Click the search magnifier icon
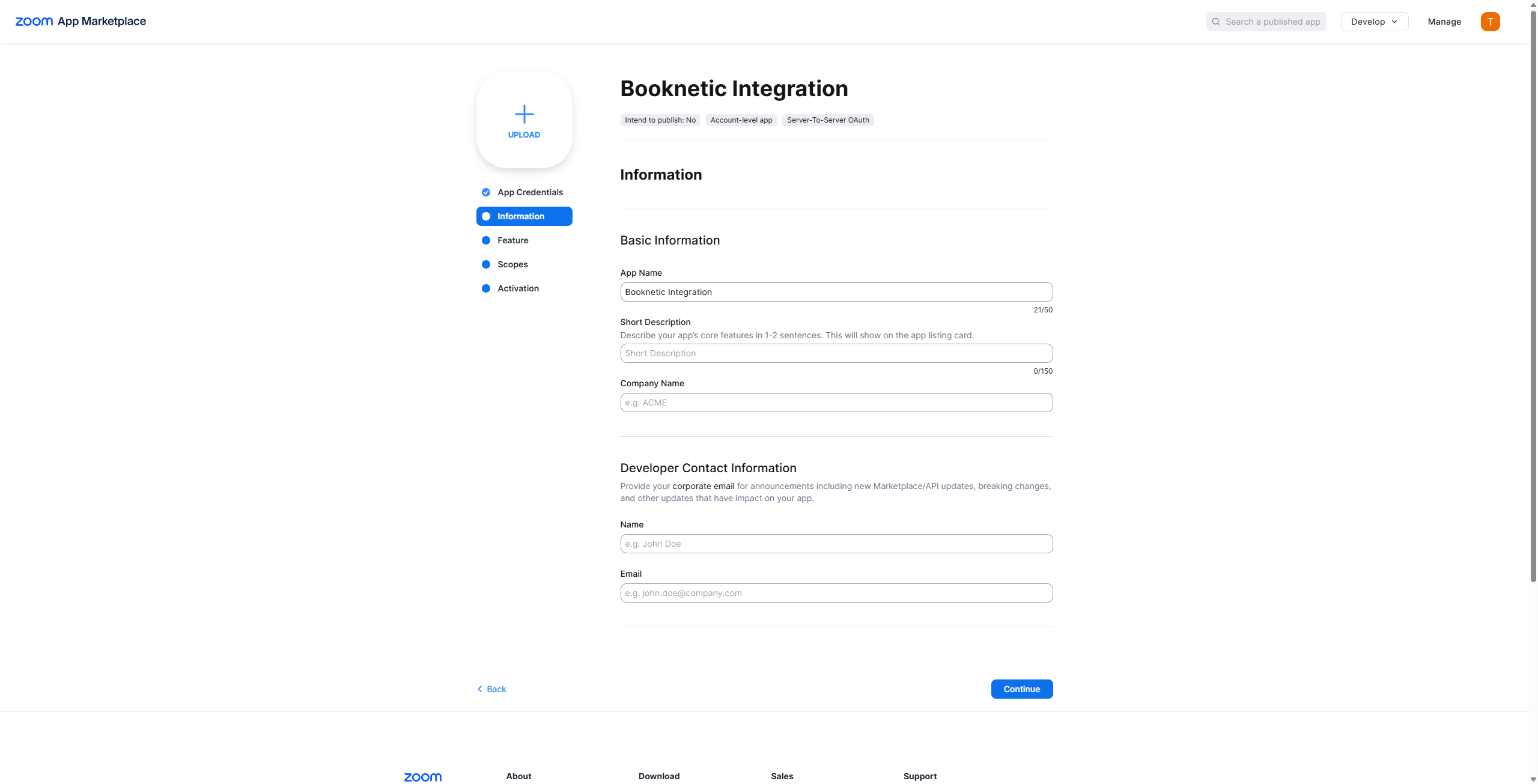1538x784 pixels. 1216,22
